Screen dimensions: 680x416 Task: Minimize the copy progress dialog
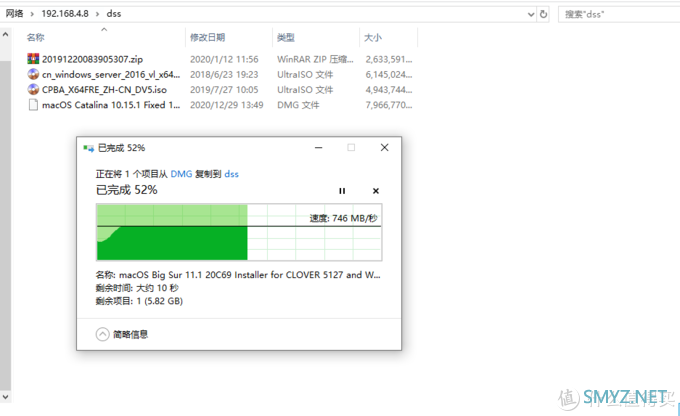coord(318,147)
